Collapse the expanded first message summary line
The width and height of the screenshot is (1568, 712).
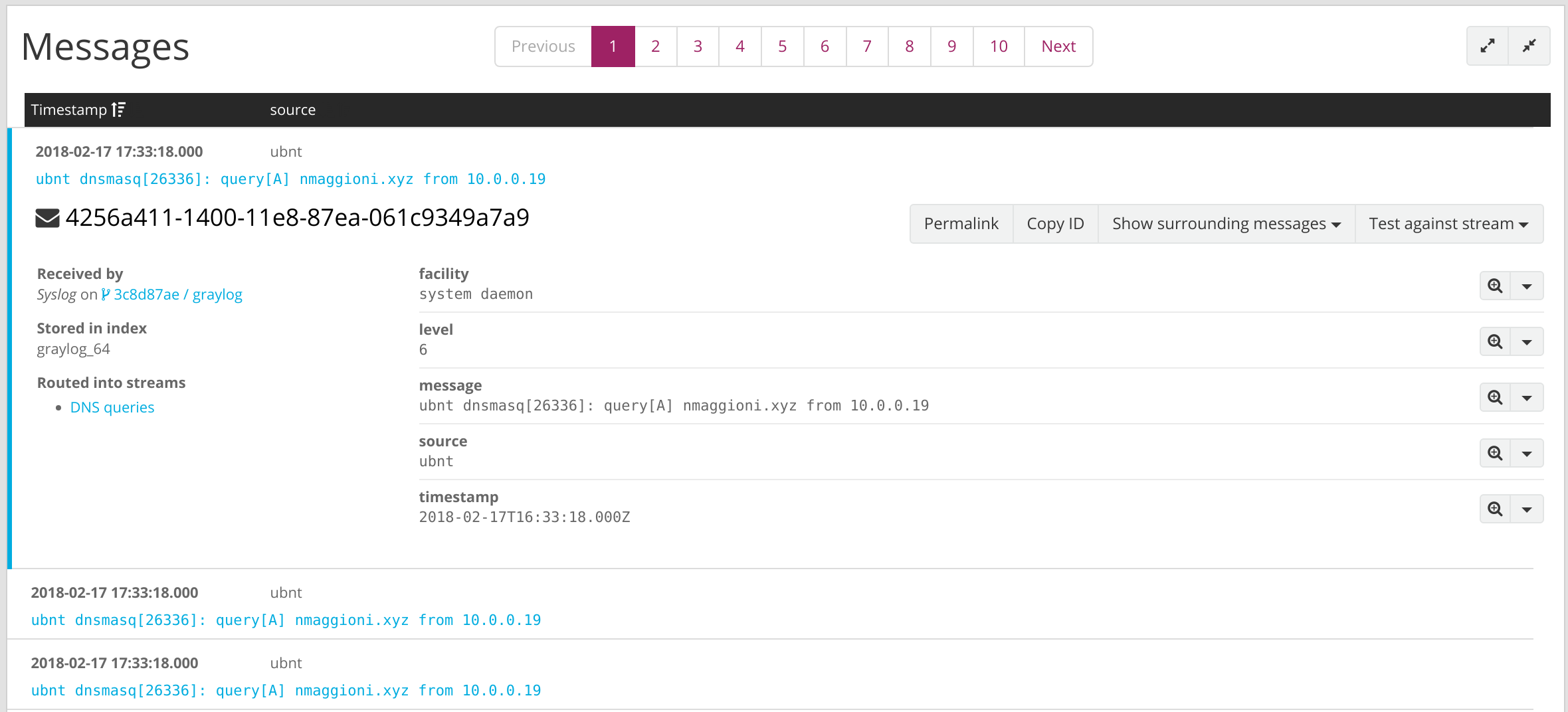(x=290, y=179)
